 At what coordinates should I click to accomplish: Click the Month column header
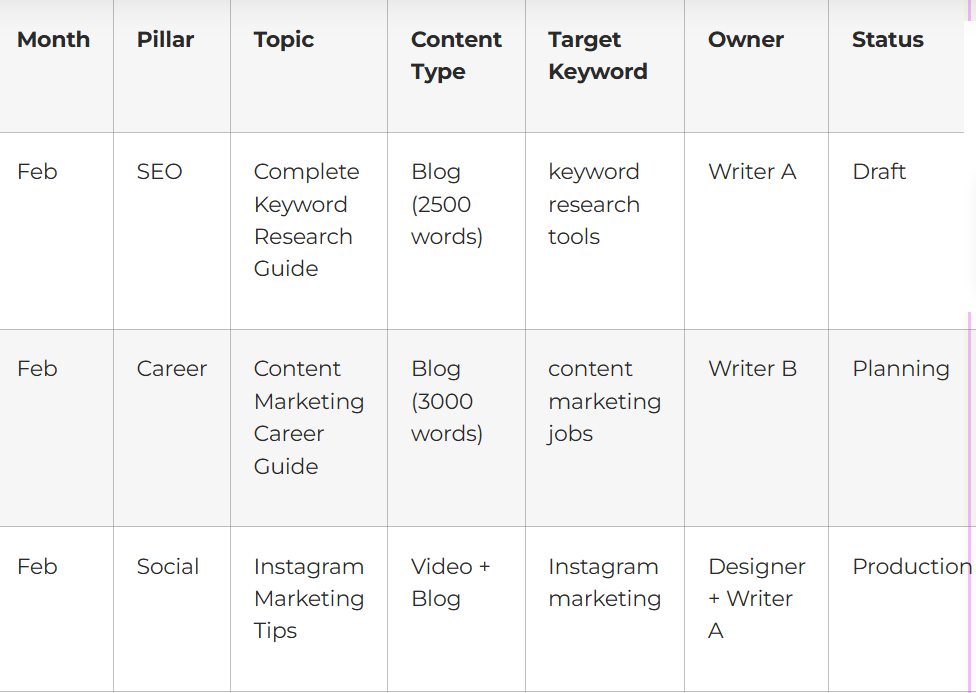click(54, 40)
